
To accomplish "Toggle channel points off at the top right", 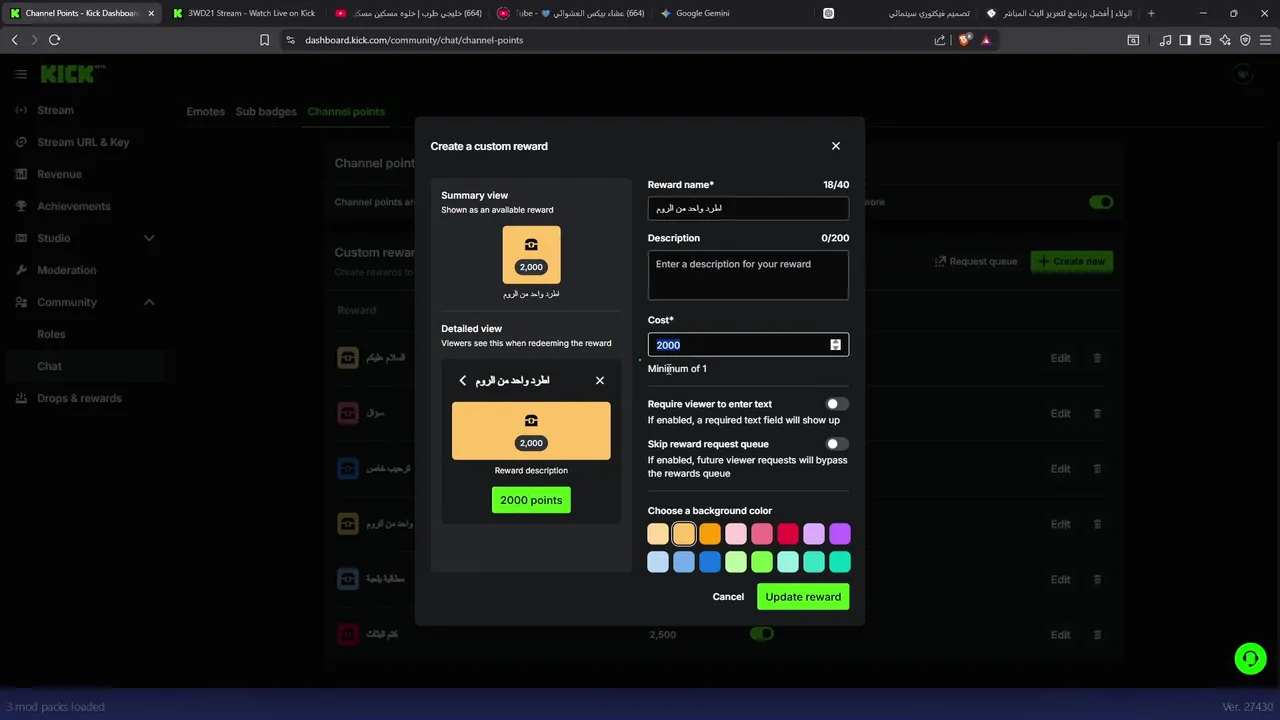I will [x=1101, y=202].
